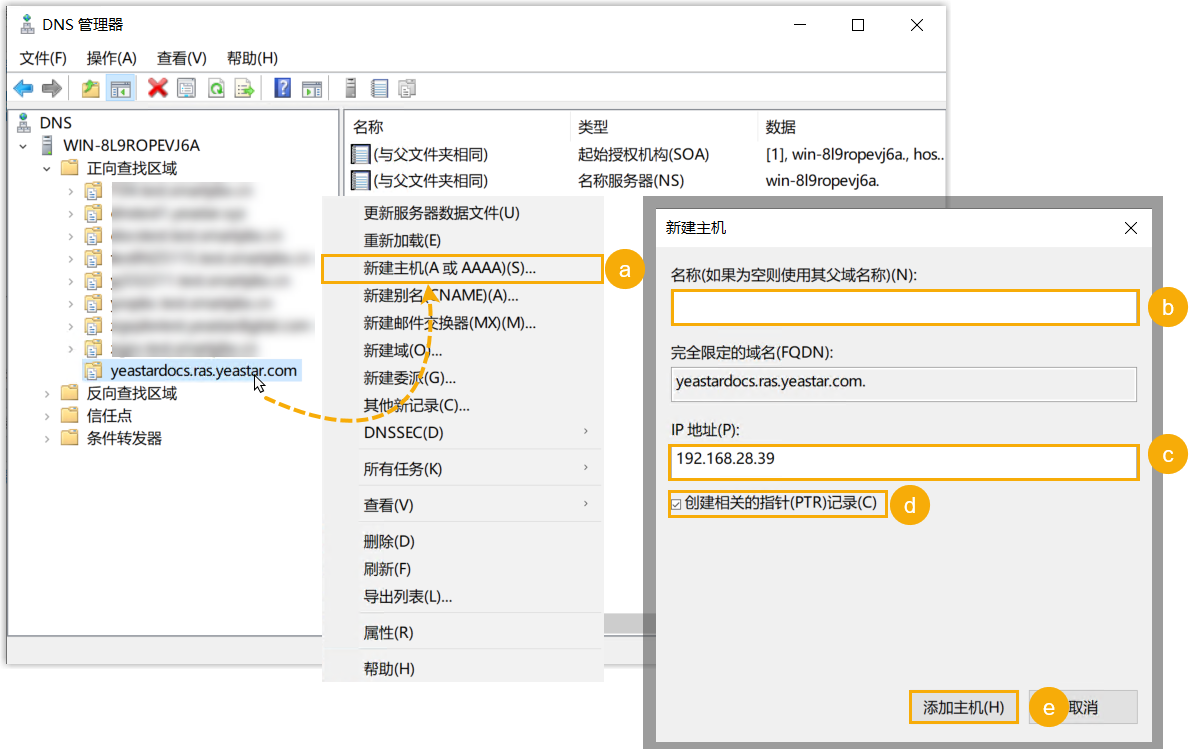1189x749 pixels.
Task: Click the blue Back arrow in toolbar
Action: [23, 88]
